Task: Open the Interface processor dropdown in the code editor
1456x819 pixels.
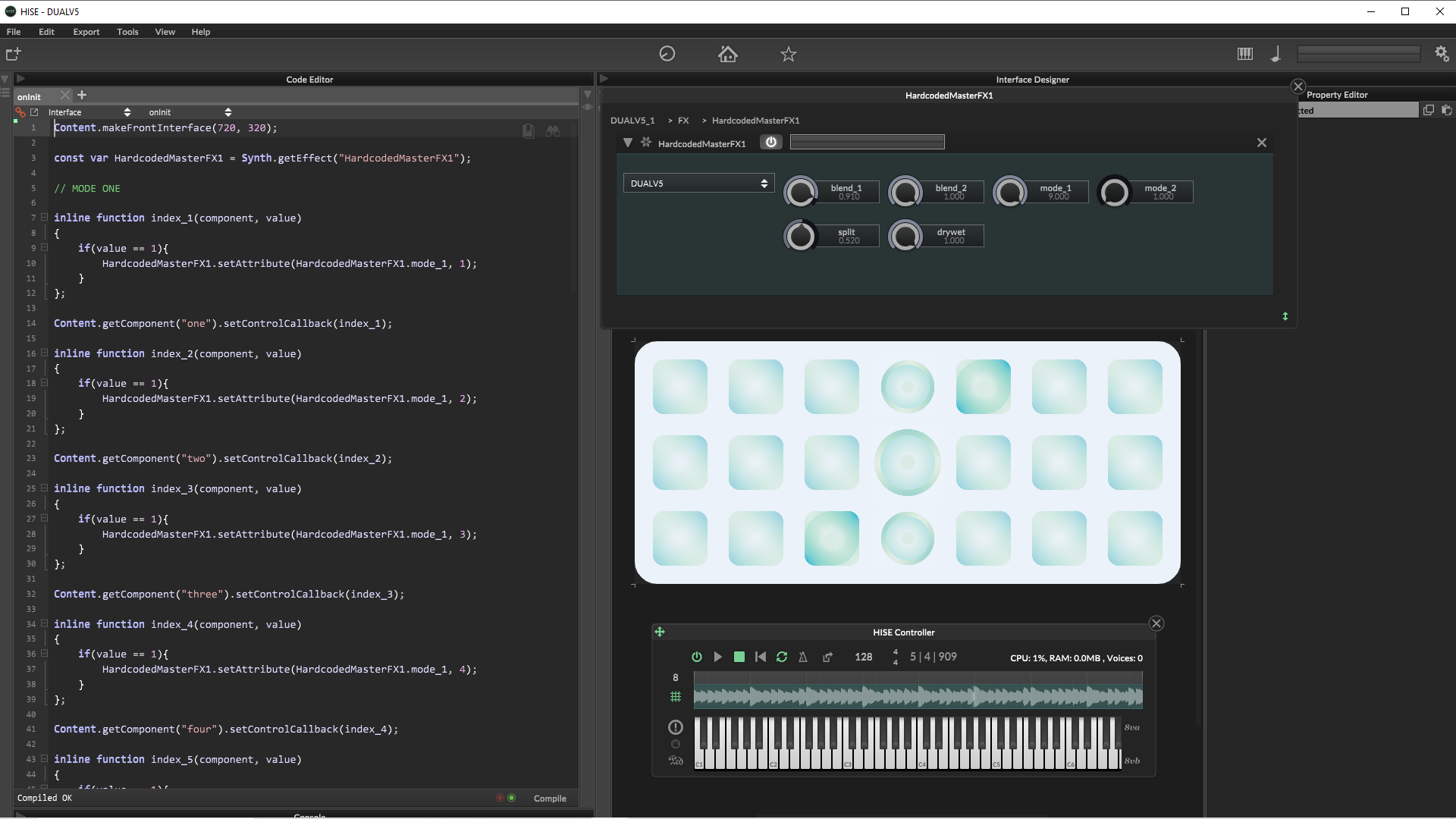Action: click(x=89, y=112)
